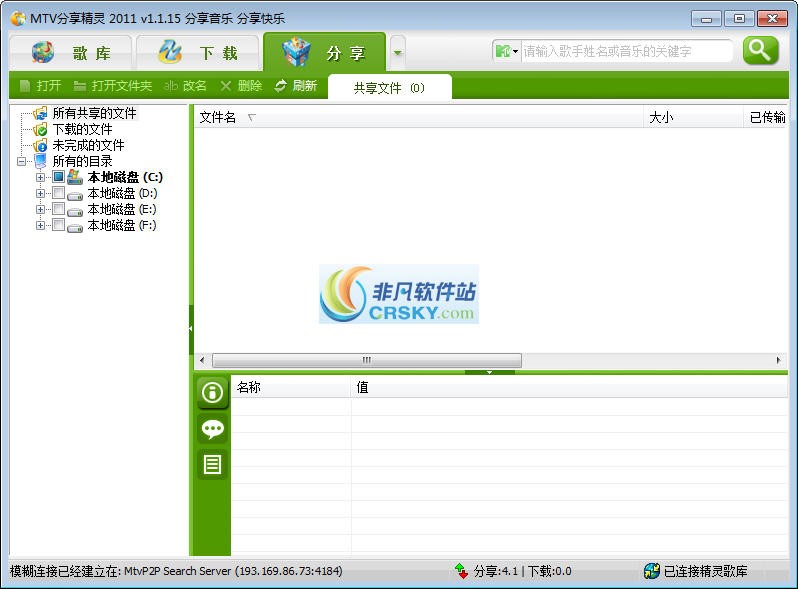Click the 值 column header in details
The height and width of the screenshot is (589, 798).
569,387
